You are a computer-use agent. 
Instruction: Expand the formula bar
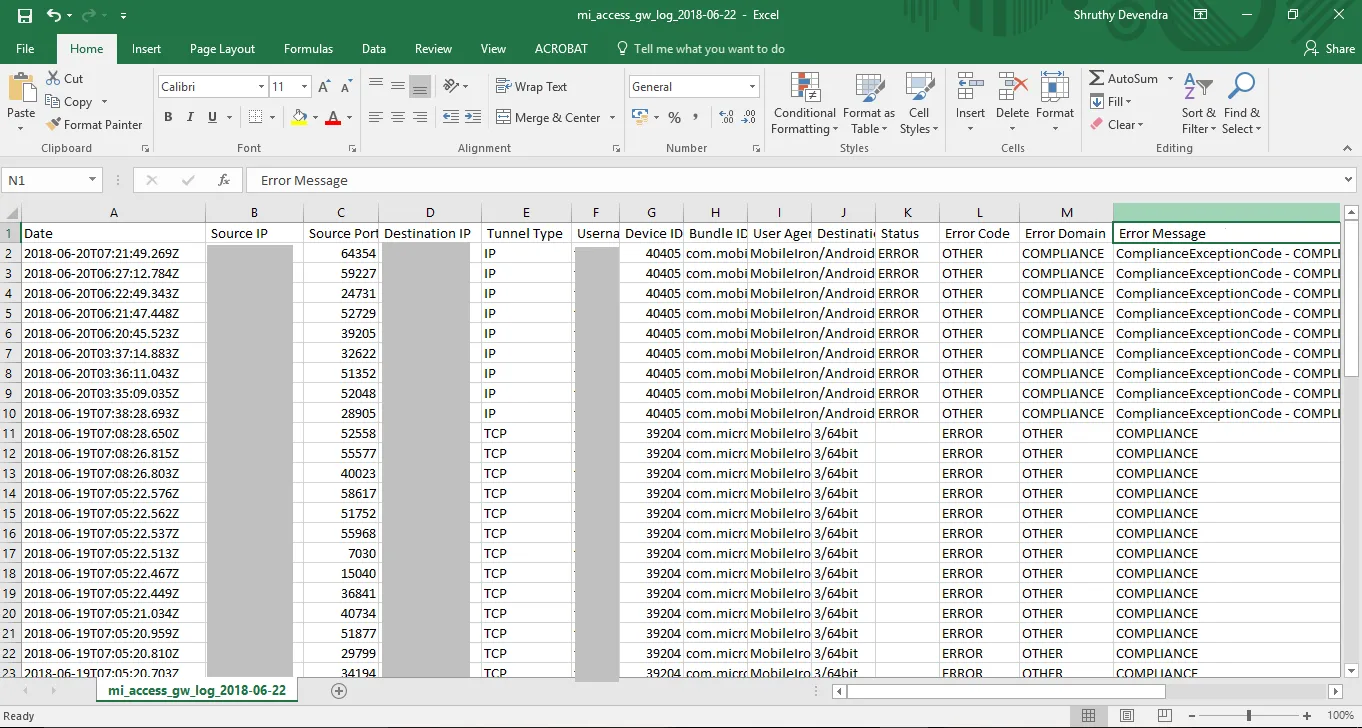coord(1348,180)
